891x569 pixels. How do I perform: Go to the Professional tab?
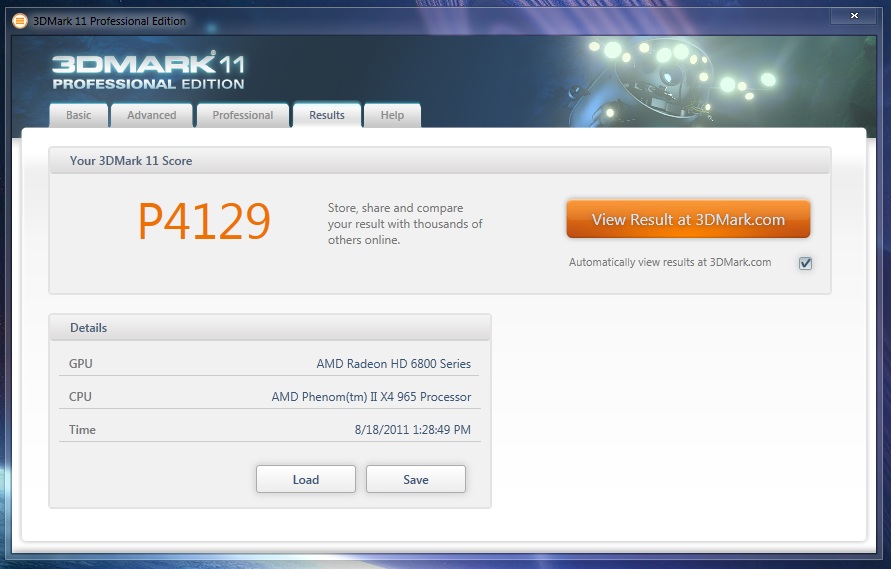point(242,115)
